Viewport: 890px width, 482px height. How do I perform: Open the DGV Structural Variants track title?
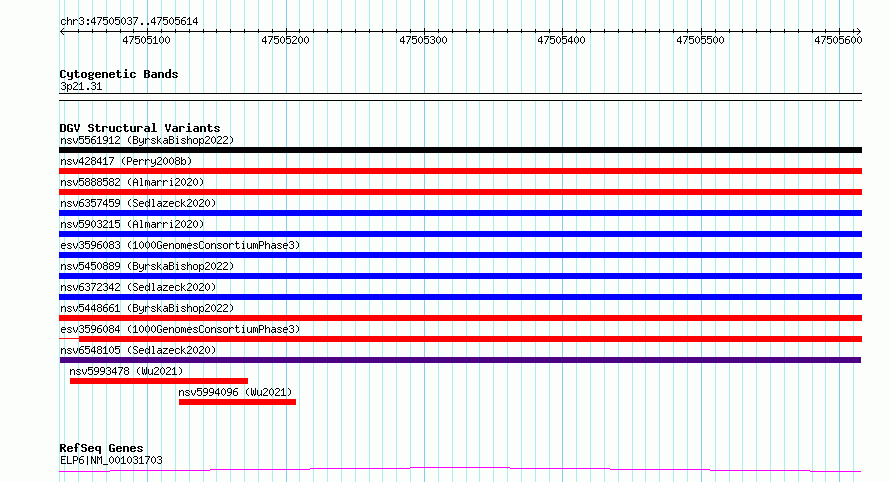[x=140, y=128]
